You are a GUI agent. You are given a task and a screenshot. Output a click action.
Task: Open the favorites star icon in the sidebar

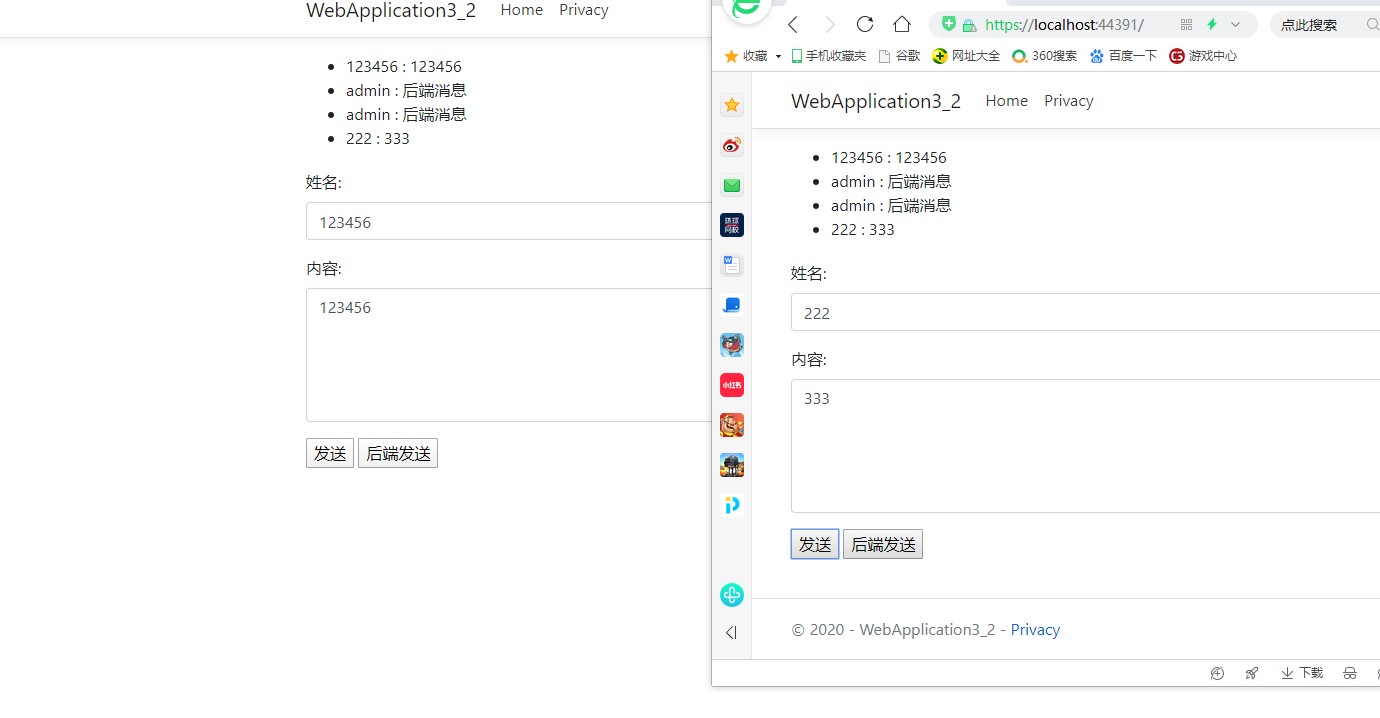pyautogui.click(x=731, y=104)
